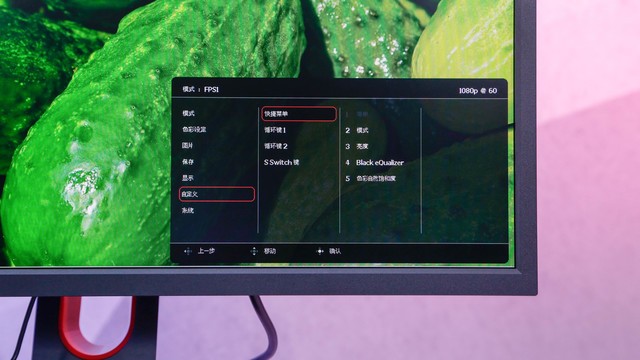Select quick menu slot 3 亮度
Image resolution: width=640 pixels, height=360 pixels.
click(357, 146)
